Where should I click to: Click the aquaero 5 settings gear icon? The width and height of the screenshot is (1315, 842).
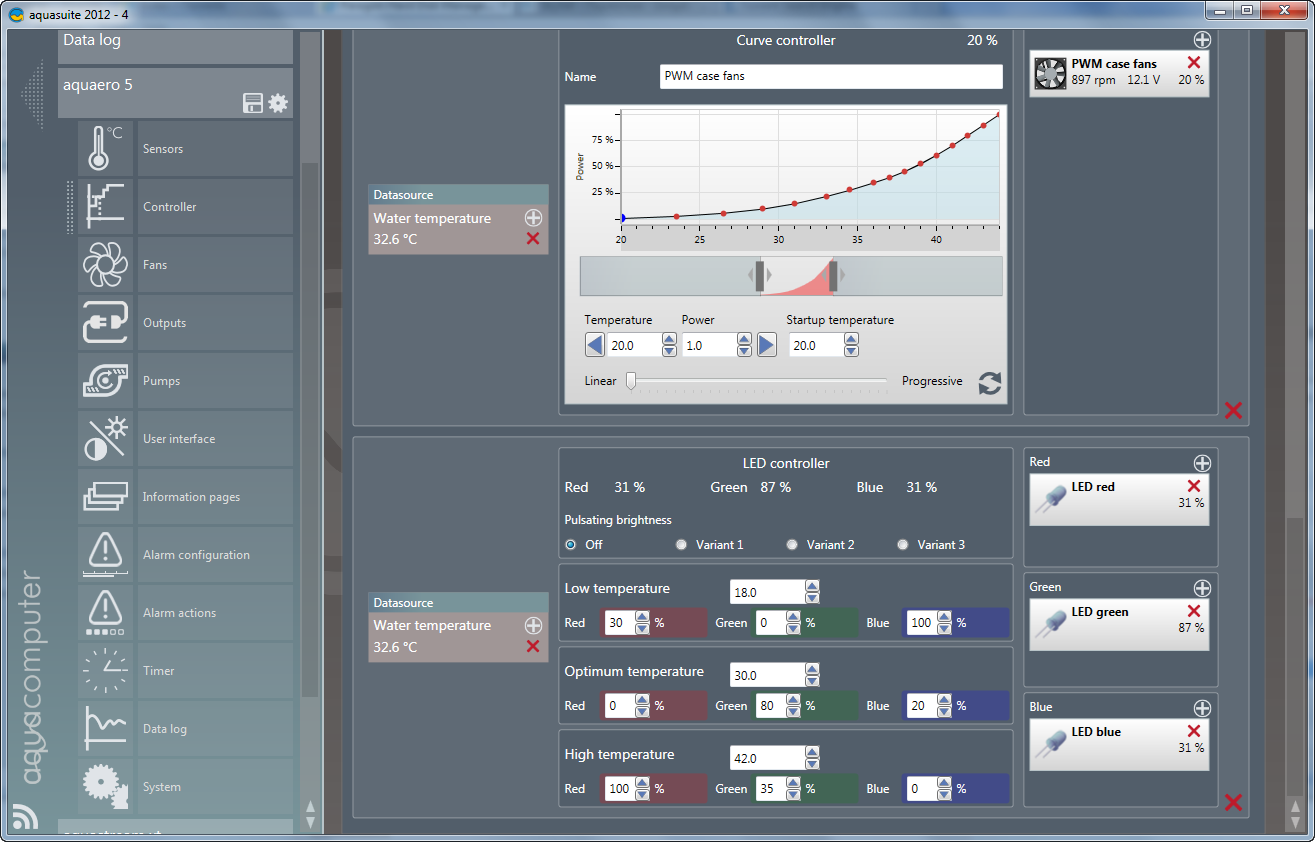point(277,103)
